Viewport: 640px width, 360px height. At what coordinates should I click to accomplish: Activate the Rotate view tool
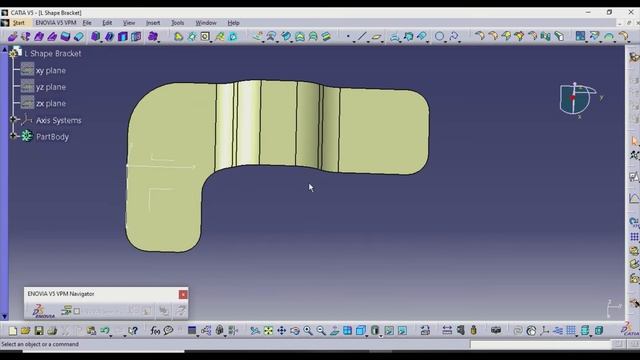(295, 331)
